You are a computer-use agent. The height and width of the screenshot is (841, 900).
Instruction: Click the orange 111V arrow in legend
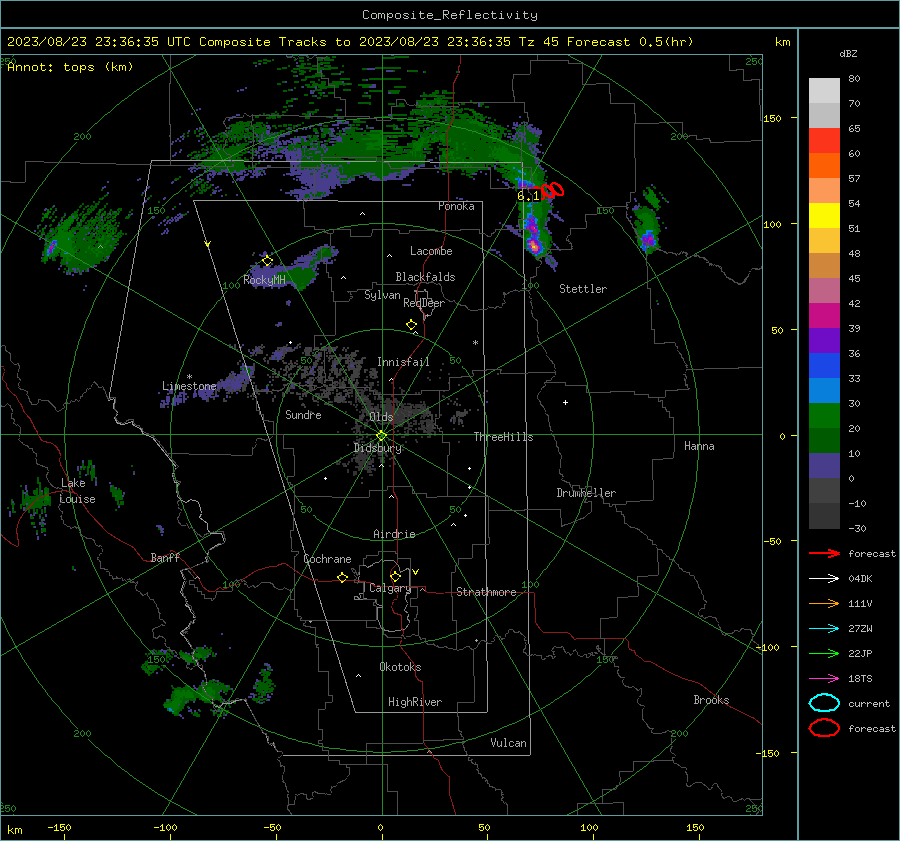[x=824, y=603]
